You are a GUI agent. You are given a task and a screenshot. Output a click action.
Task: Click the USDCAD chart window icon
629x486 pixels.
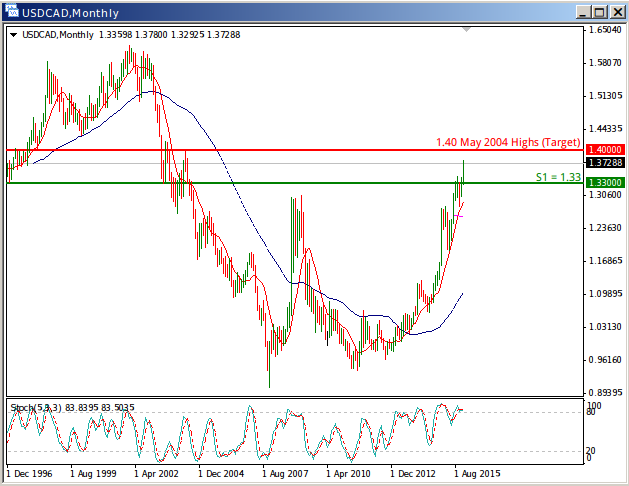[12, 12]
